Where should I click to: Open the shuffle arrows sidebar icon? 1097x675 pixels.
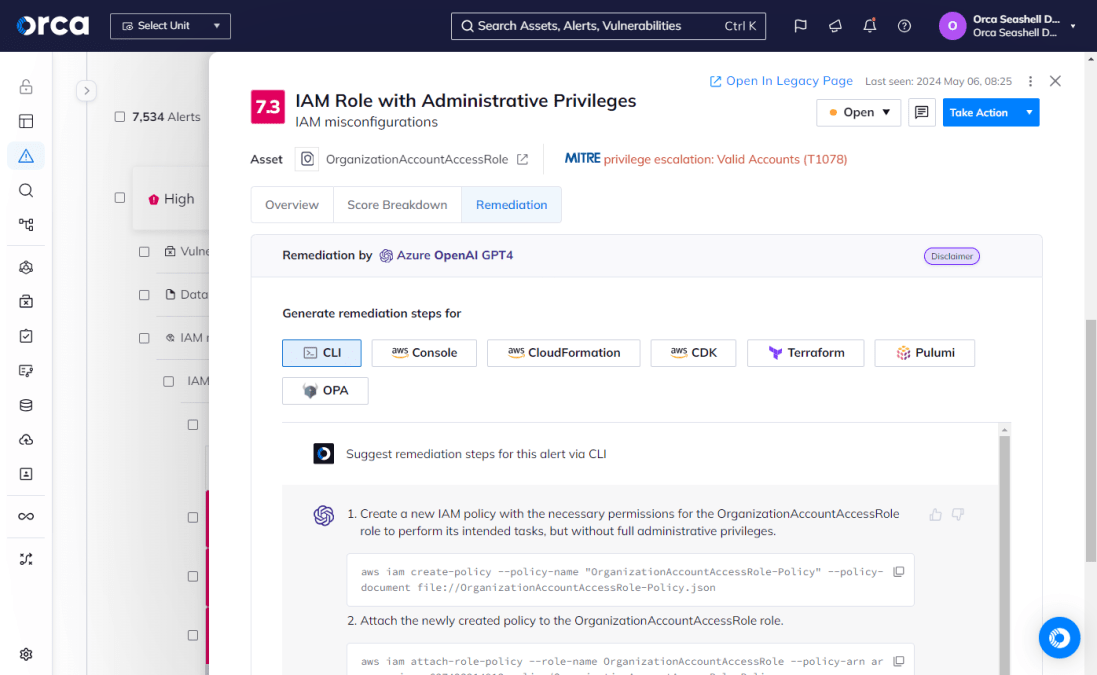pos(26,559)
